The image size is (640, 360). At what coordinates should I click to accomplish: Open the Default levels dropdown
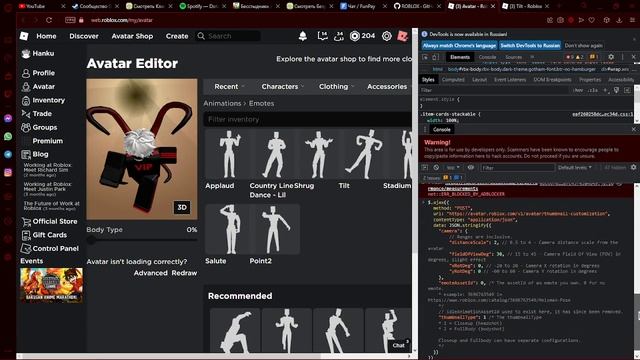(575, 167)
